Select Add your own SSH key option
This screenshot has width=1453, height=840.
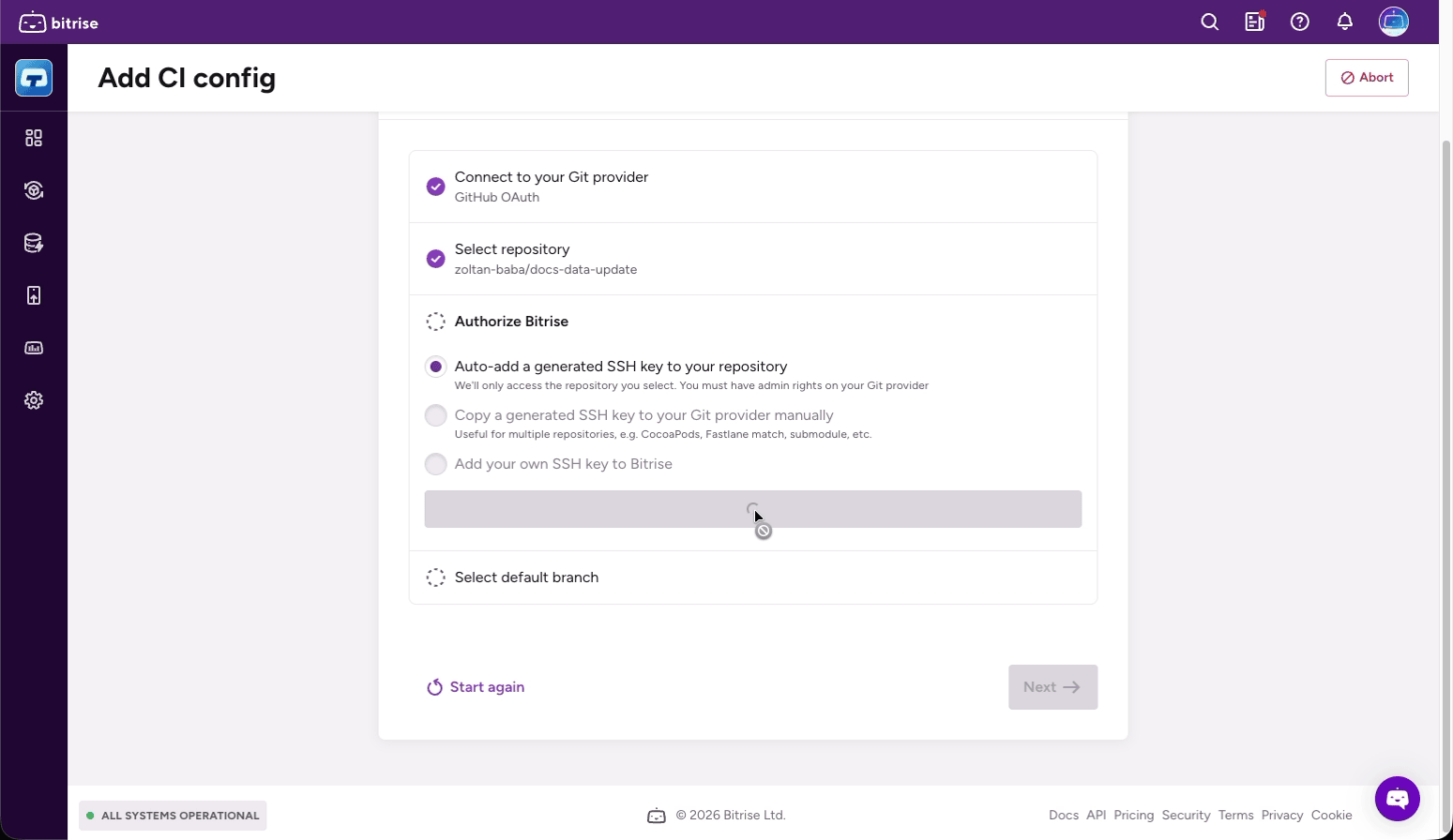[435, 464]
